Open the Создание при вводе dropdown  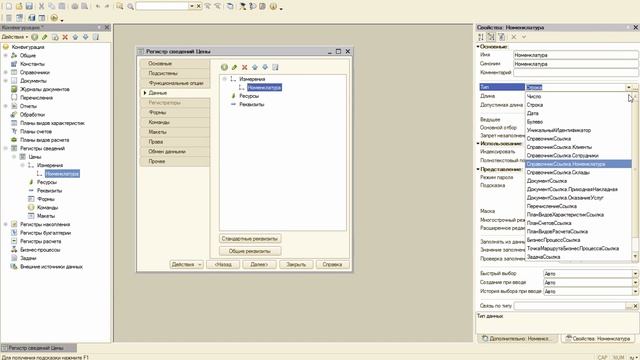(x=635, y=282)
